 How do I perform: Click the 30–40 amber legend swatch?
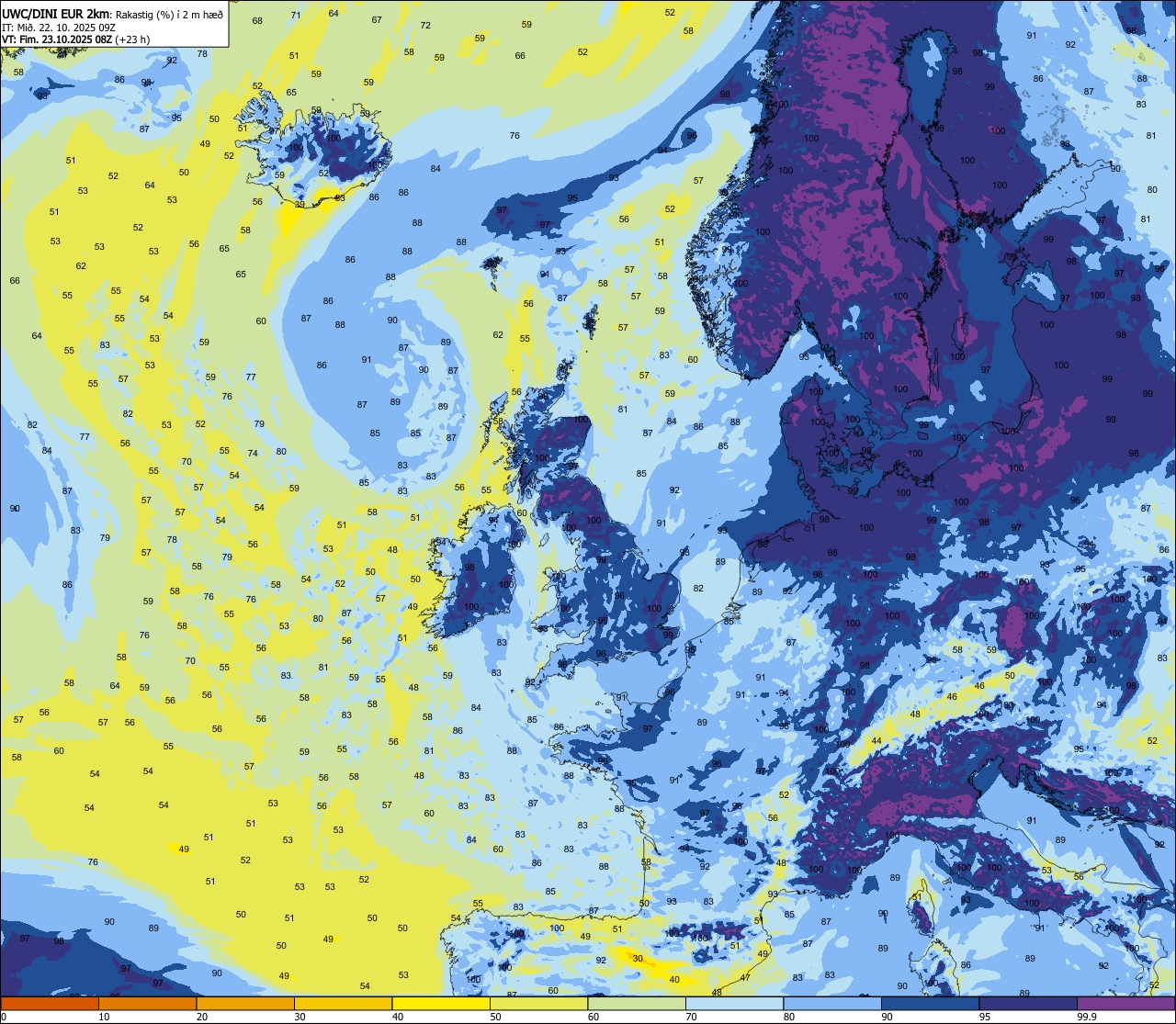click(344, 1003)
